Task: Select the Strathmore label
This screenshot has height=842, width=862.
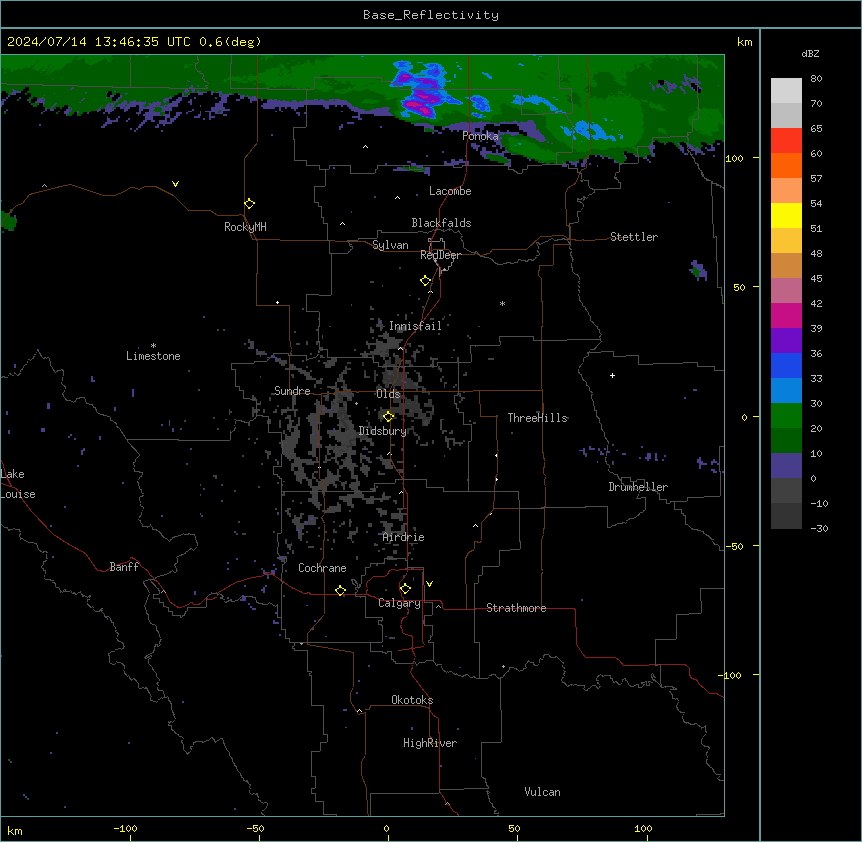Action: (x=516, y=608)
